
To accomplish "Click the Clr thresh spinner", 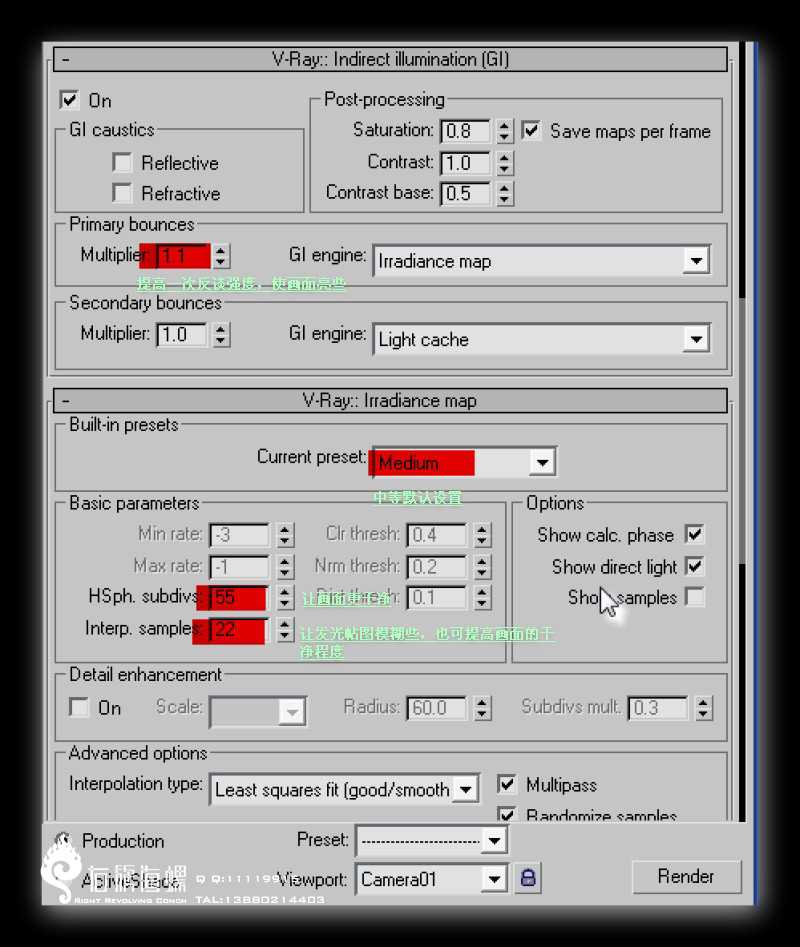I will (x=482, y=535).
